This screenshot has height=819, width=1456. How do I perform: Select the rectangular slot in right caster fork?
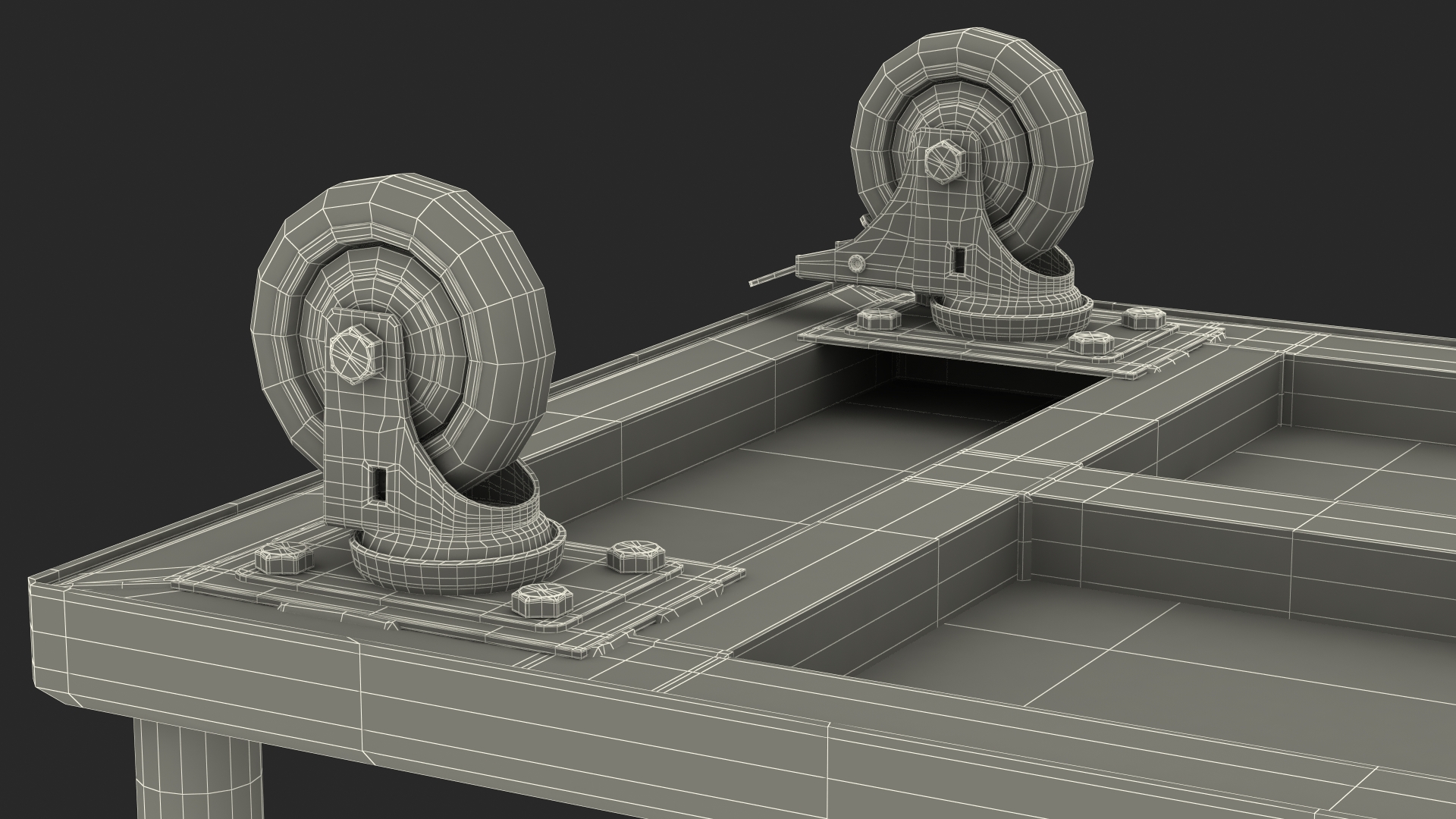pos(959,260)
